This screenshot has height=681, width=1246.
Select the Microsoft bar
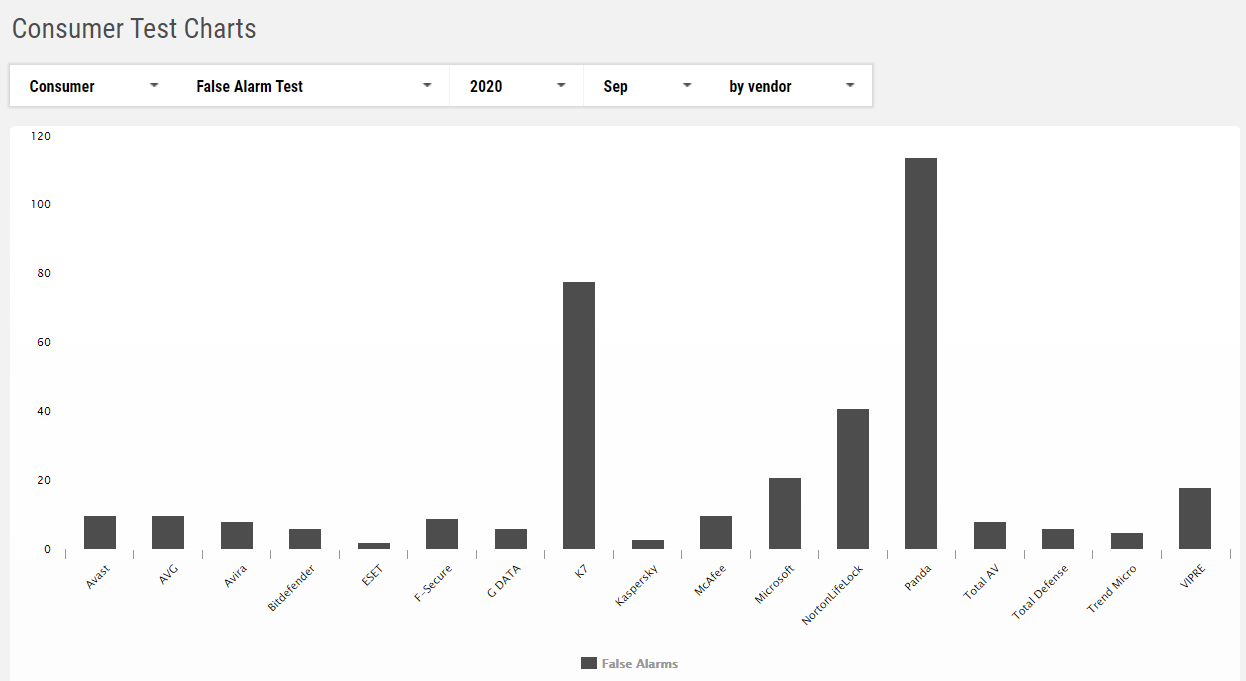pos(785,513)
